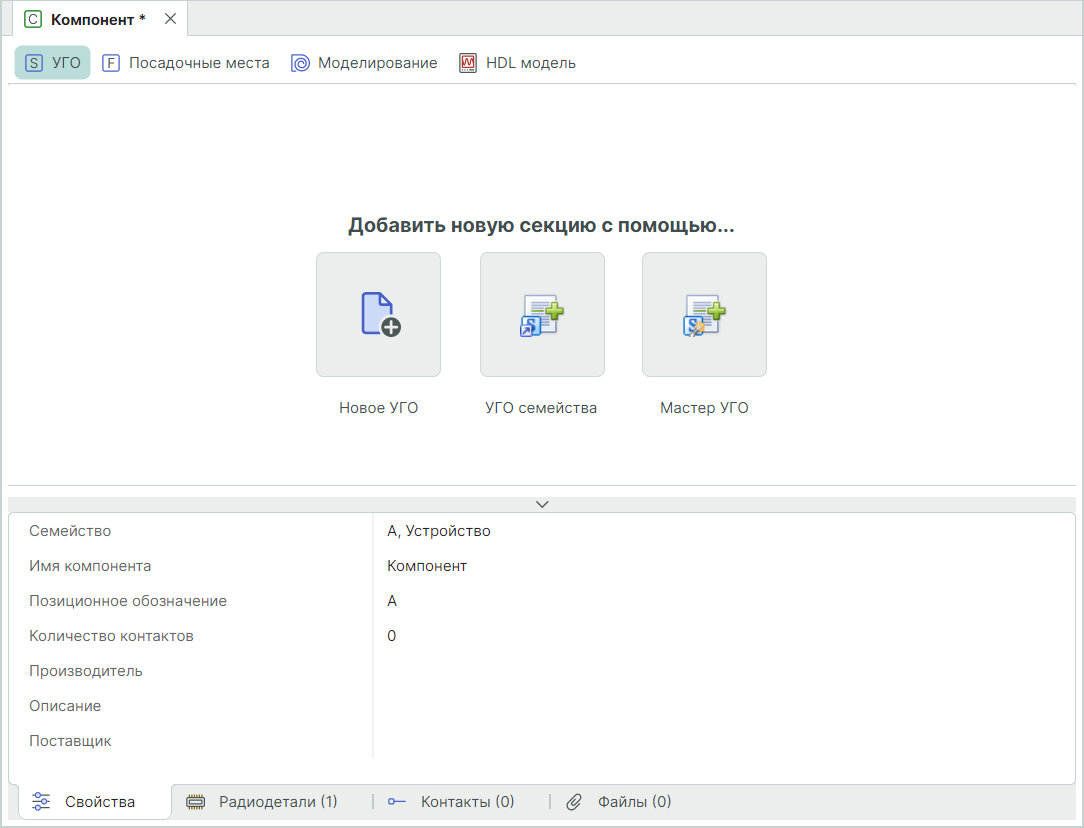Screen dimensions: 1084x828
Task: Collapse the properties panel with the chevron
Action: tap(542, 505)
